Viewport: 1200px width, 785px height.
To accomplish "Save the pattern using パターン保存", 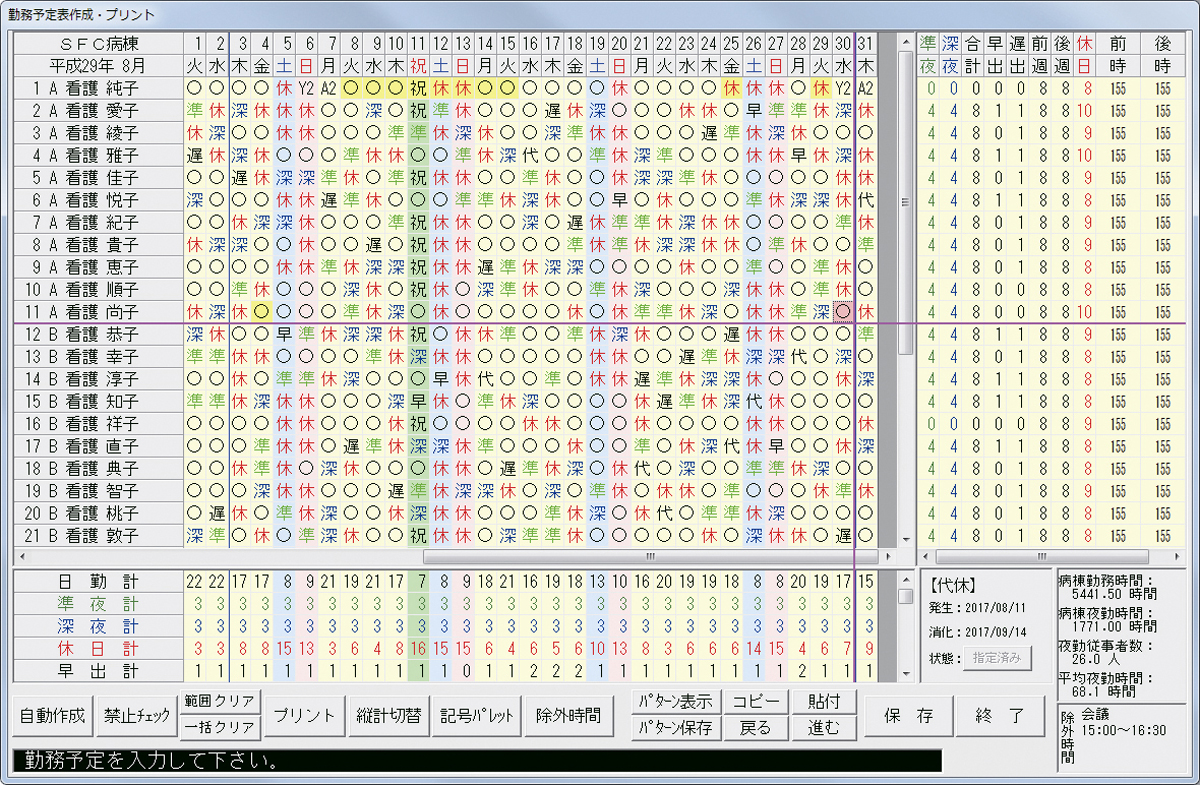I will pyautogui.click(x=676, y=728).
